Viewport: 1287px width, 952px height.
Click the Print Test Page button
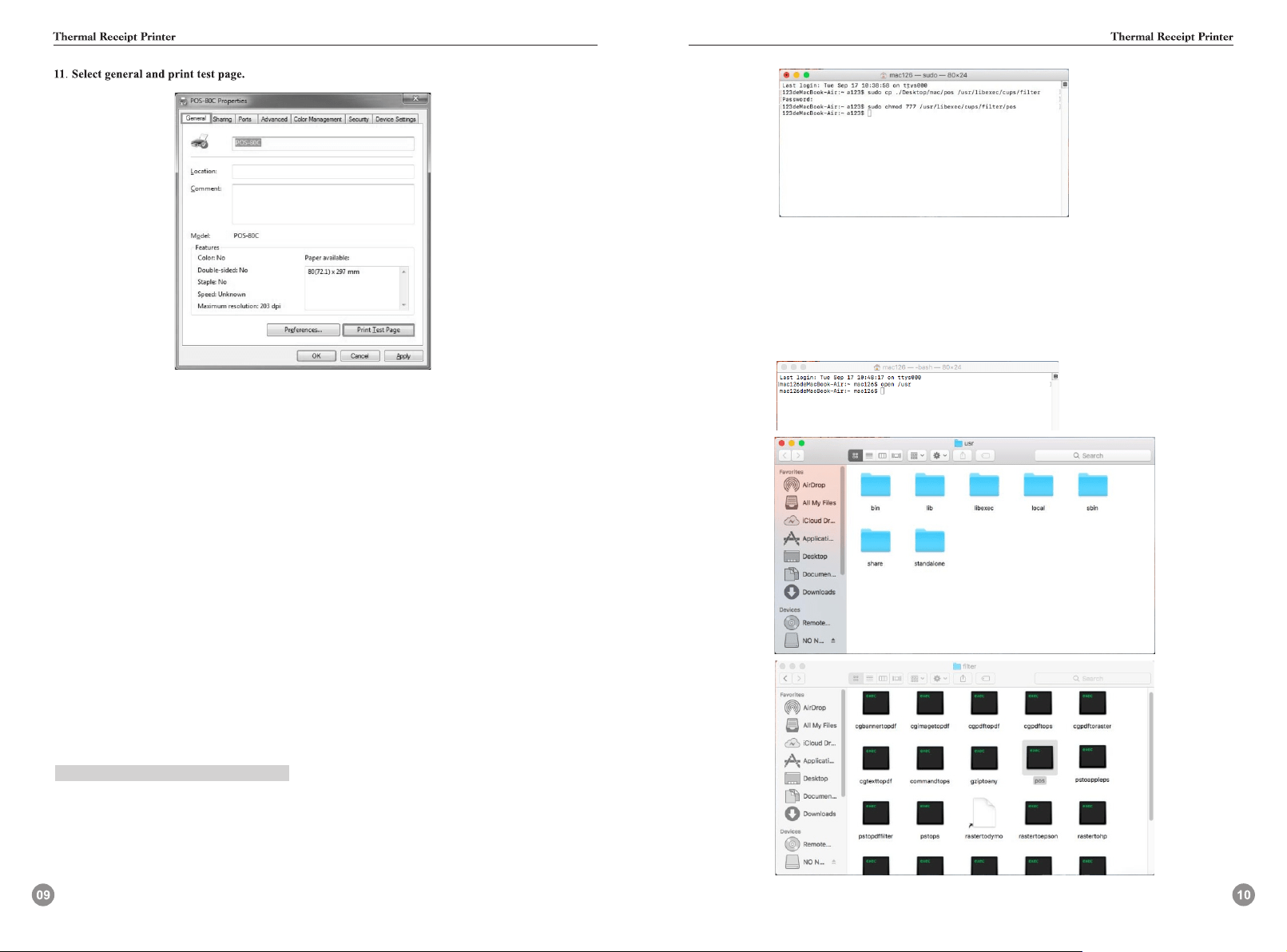pyautogui.click(x=379, y=330)
